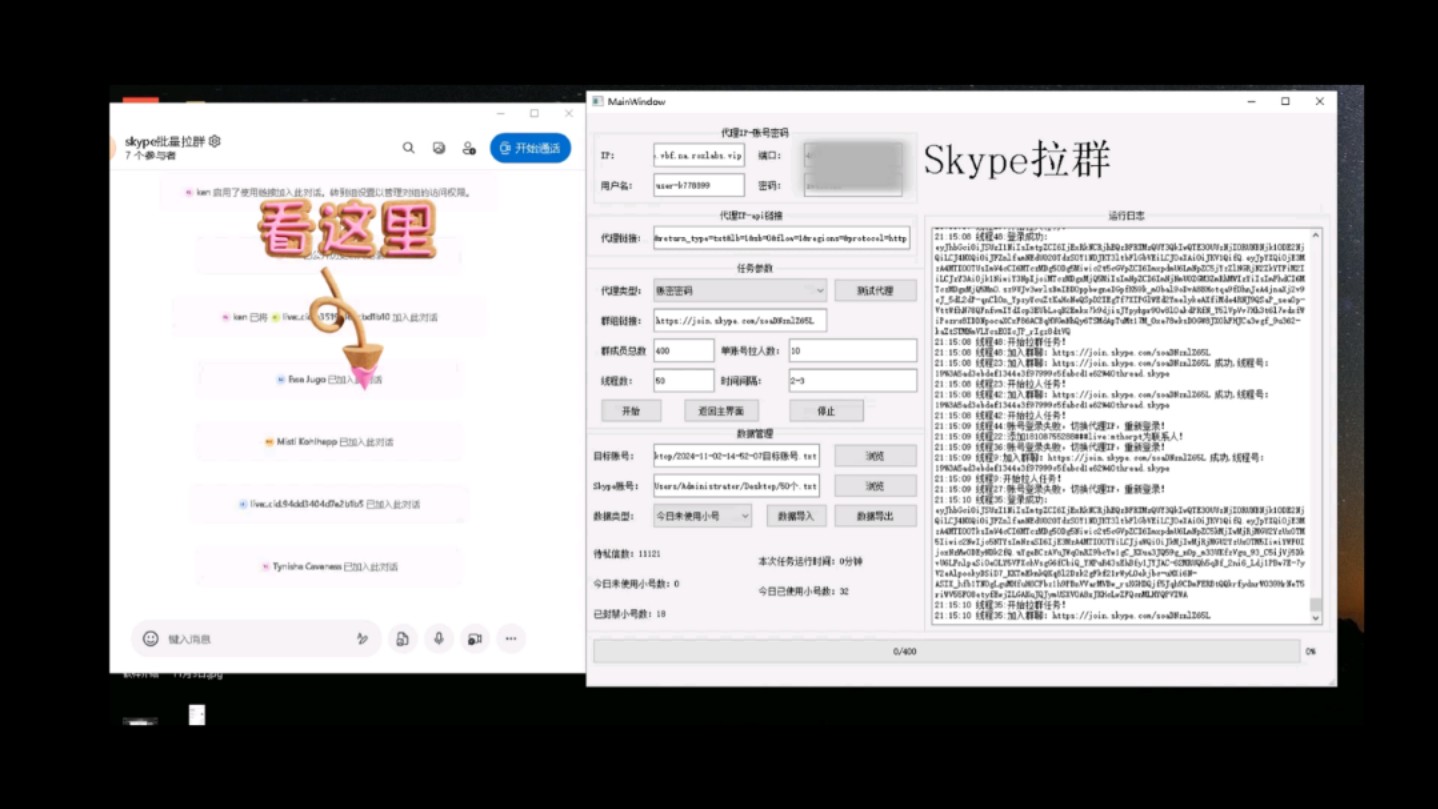This screenshot has height=809, width=1438.
Task: Click the video message icon in Skype
Action: (475, 638)
